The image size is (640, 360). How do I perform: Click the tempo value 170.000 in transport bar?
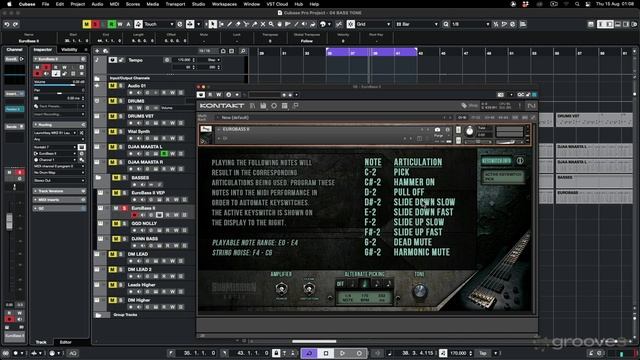tap(458, 353)
